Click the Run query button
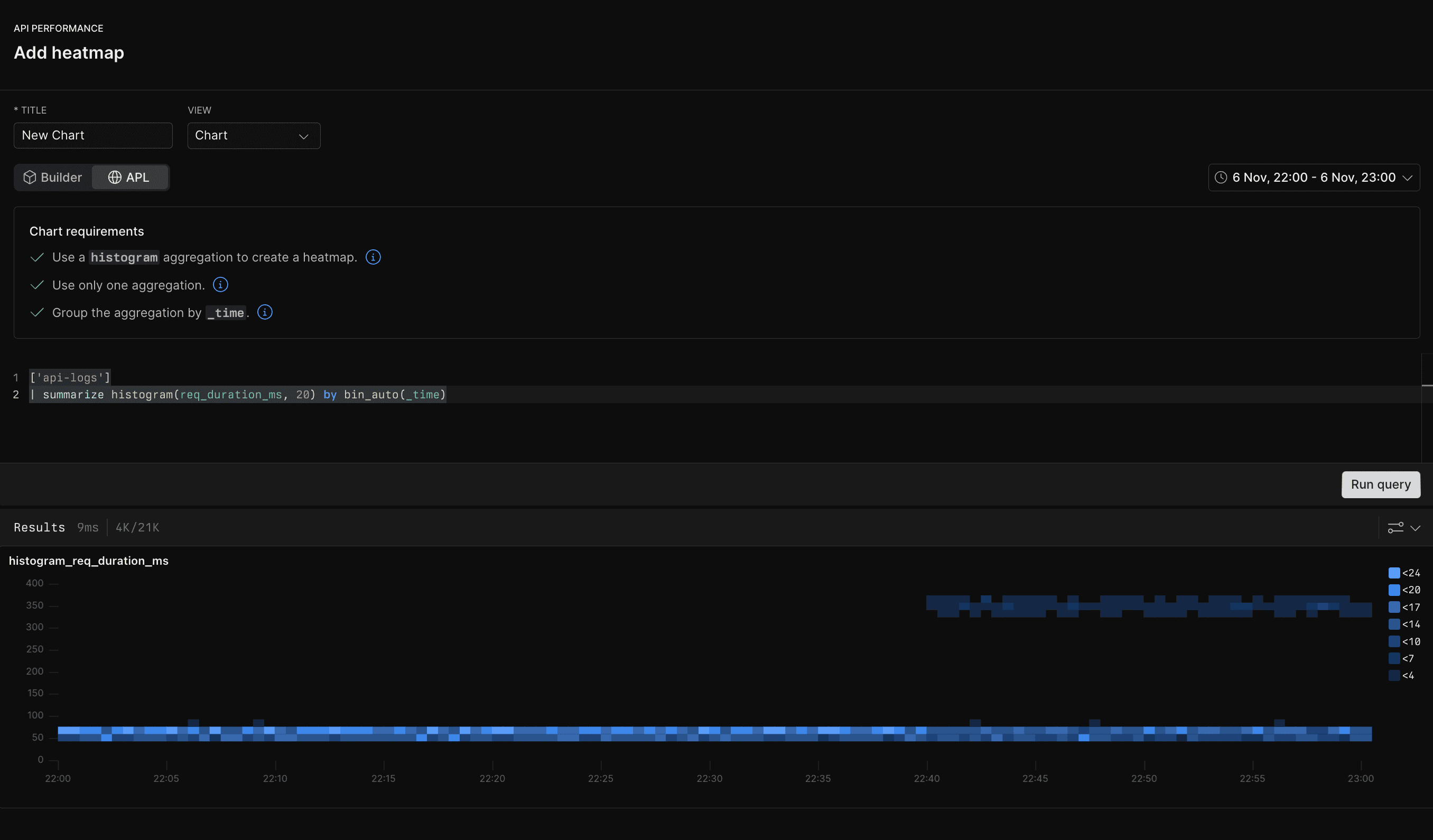1433x840 pixels. (x=1381, y=484)
